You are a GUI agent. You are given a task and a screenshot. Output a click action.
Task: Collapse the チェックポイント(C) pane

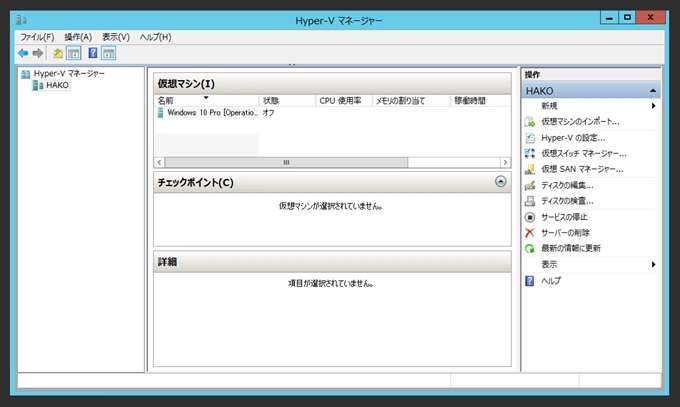[x=500, y=181]
